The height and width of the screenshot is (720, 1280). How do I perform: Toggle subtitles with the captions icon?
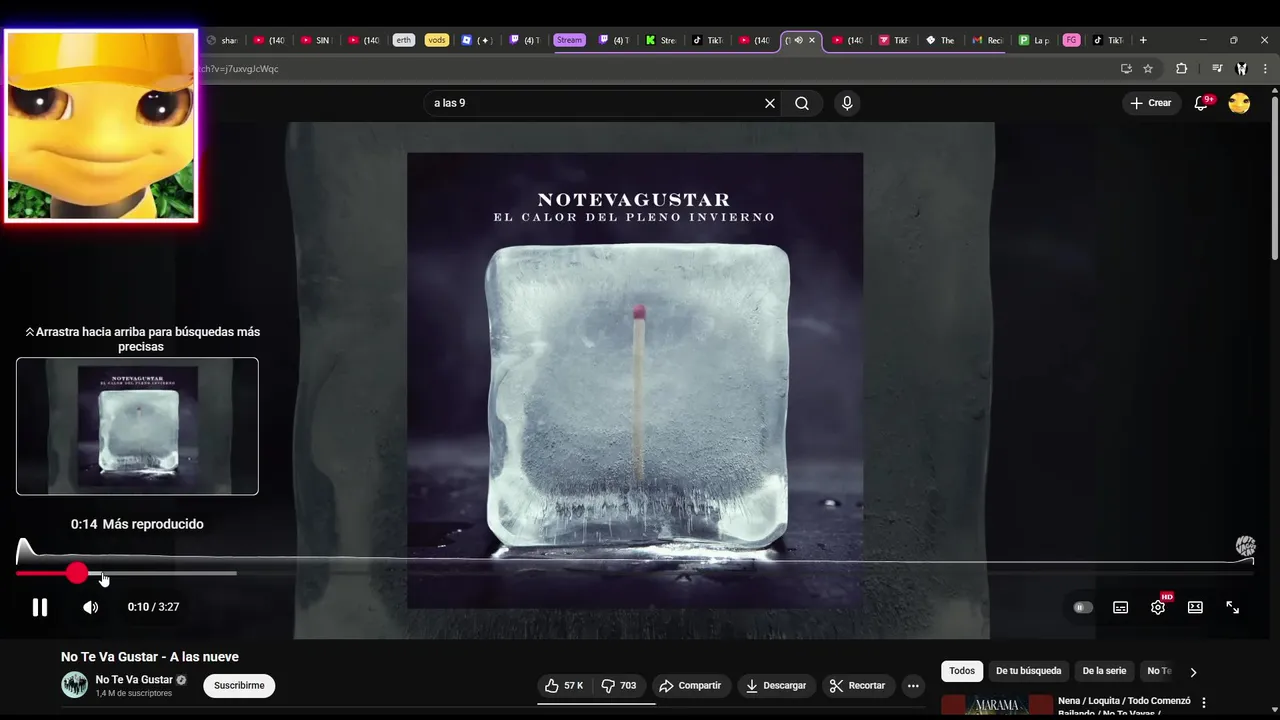pyautogui.click(x=1121, y=607)
